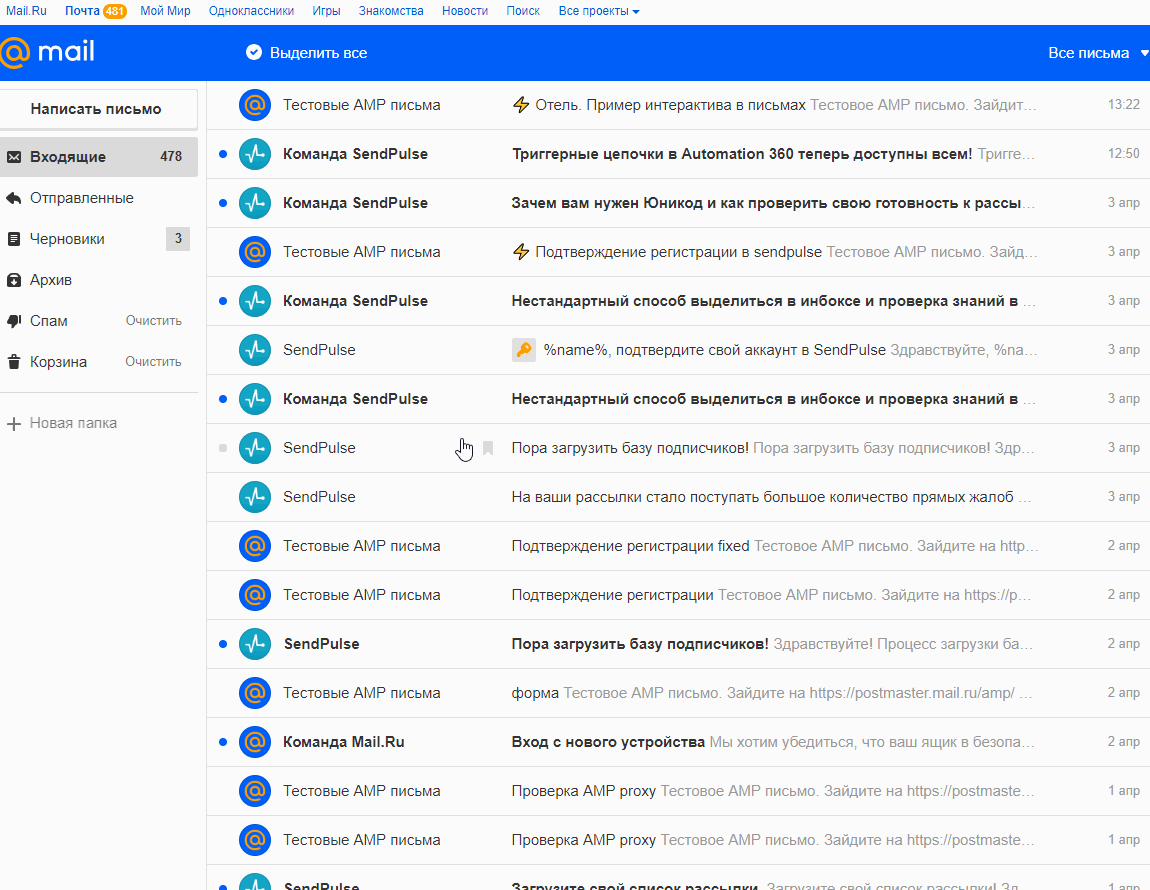The image size is (1150, 890).
Task: Open email Подтверждение регистрации fixed
Action: point(678,546)
